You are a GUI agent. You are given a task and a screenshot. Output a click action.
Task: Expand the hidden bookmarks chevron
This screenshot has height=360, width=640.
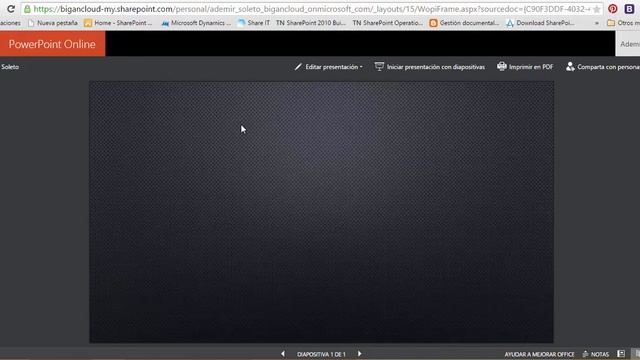click(x=597, y=23)
